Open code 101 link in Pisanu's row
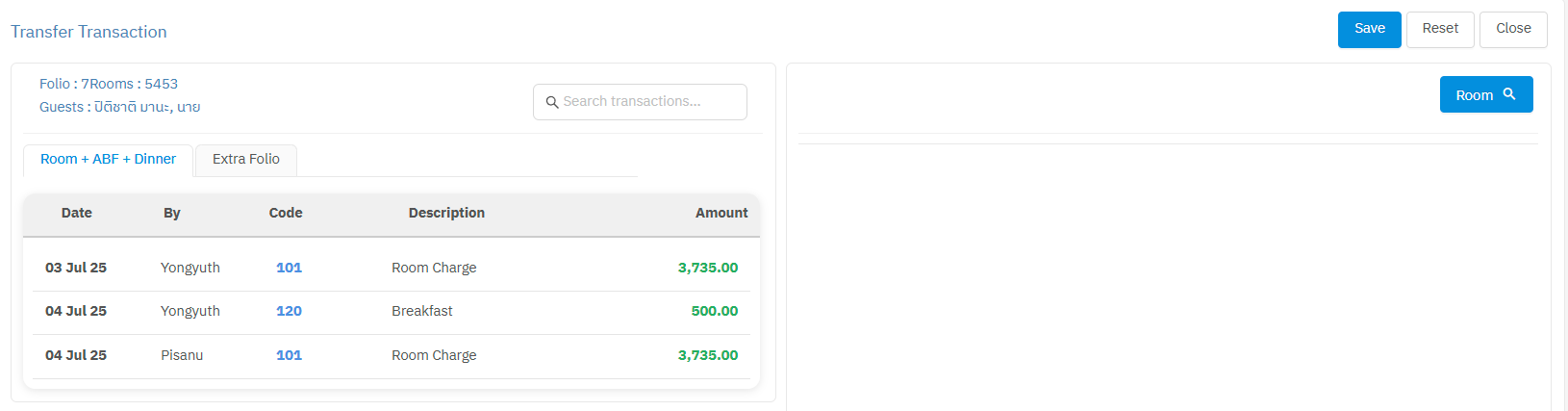 point(289,355)
